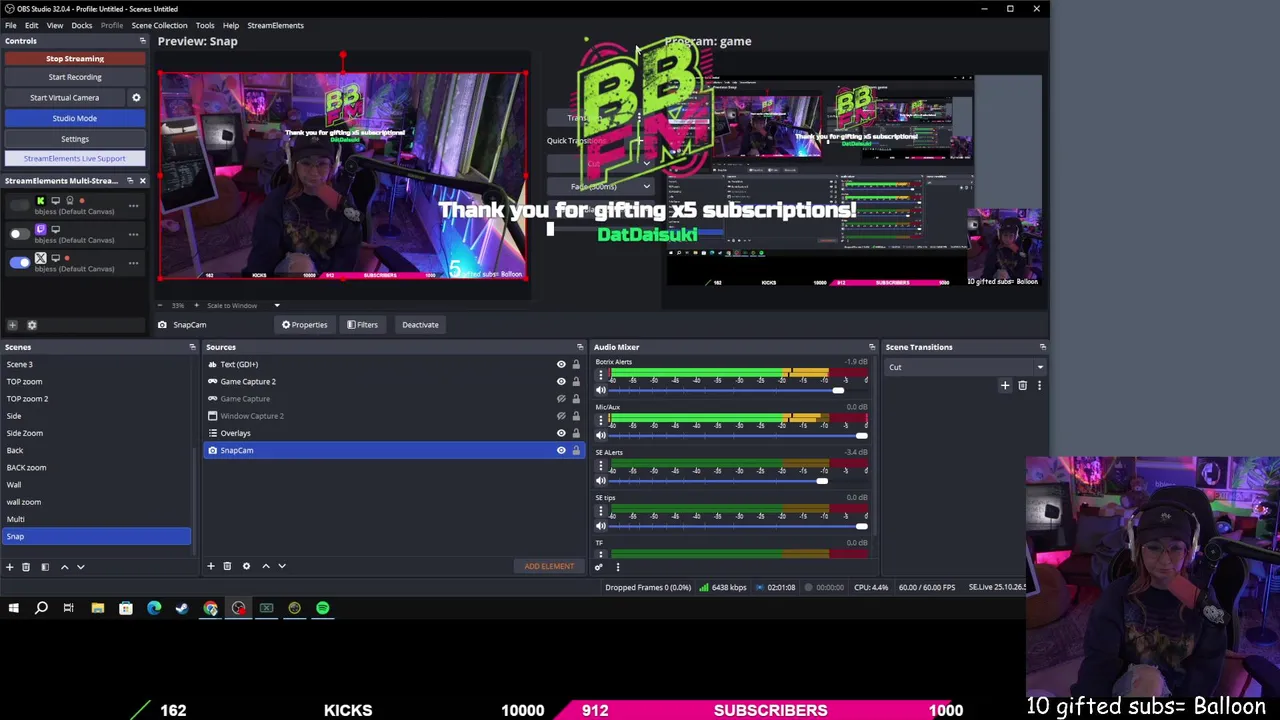Mute the Botrix Alerts audio channel
Screen dimensions: 1280x720
600,390
